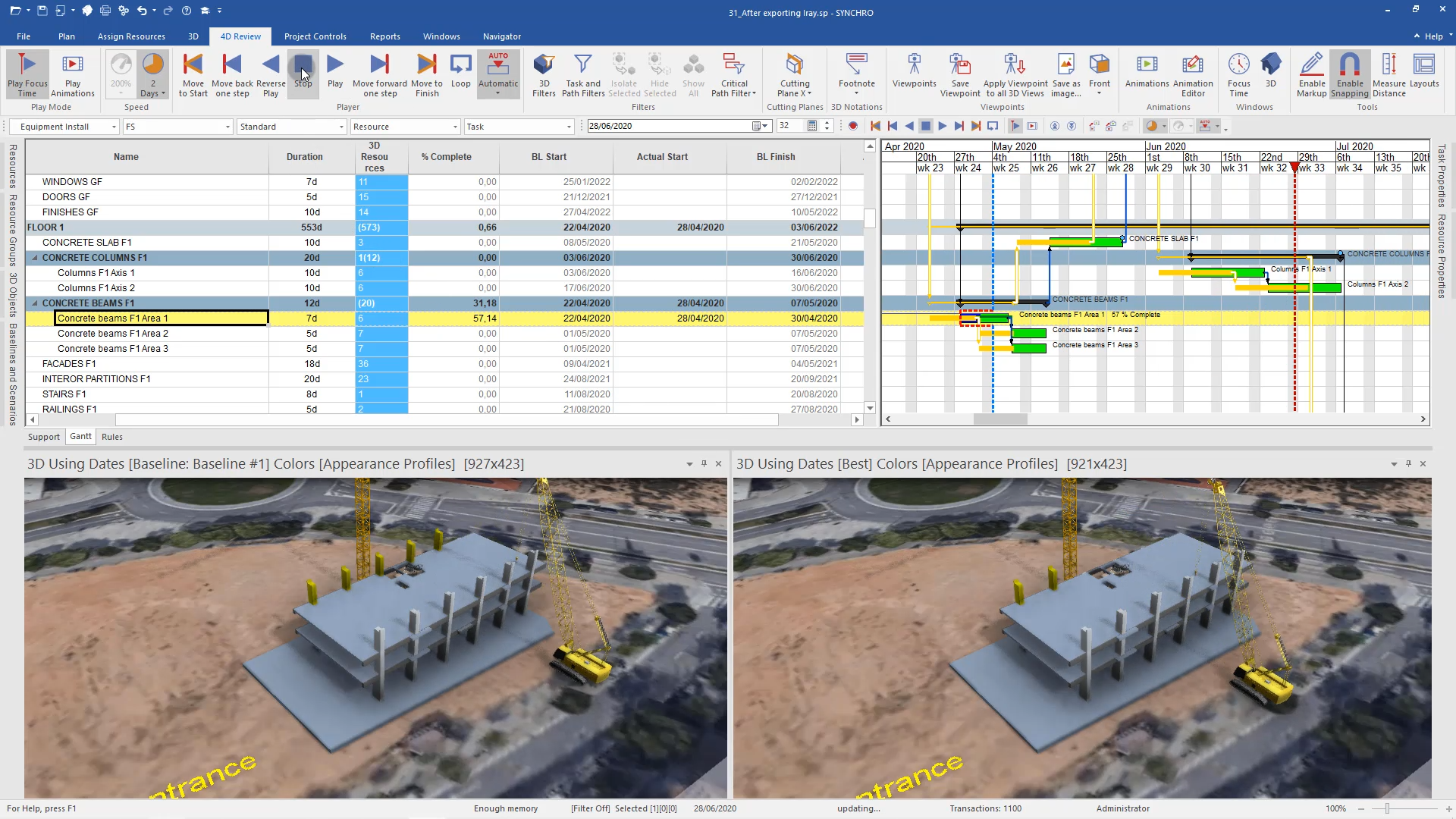Collapse CONCRETE BEAMS F1 group

[35, 303]
